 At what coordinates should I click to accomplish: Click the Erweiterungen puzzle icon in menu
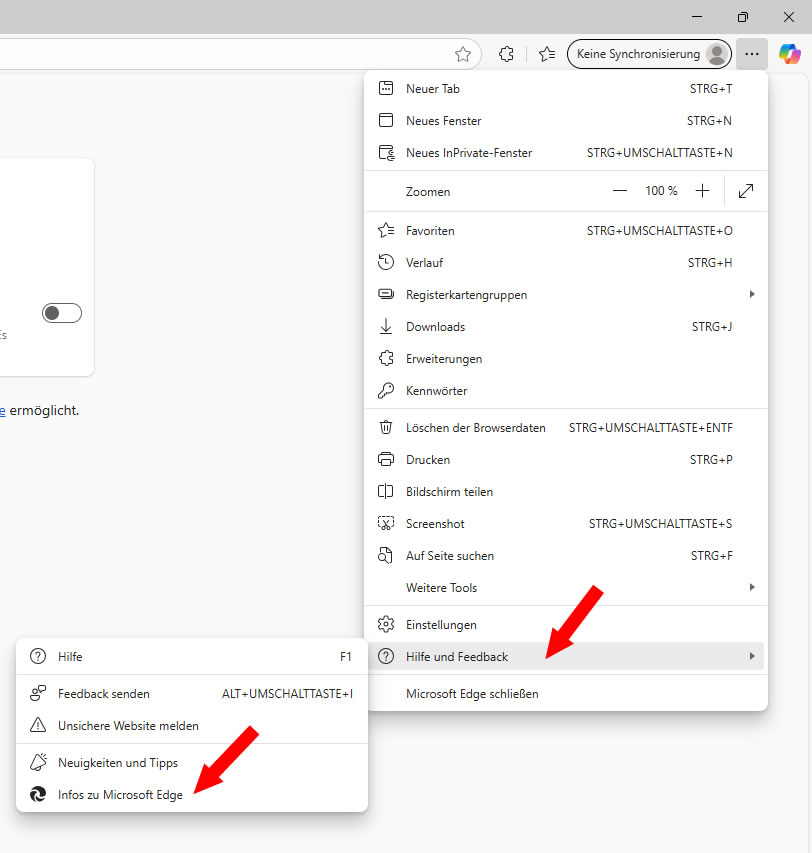(386, 358)
